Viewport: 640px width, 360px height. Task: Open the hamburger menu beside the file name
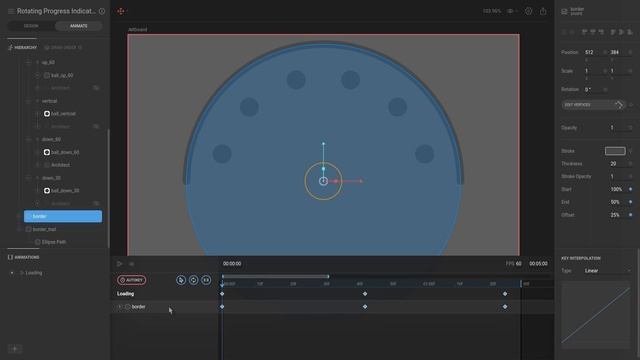point(11,11)
